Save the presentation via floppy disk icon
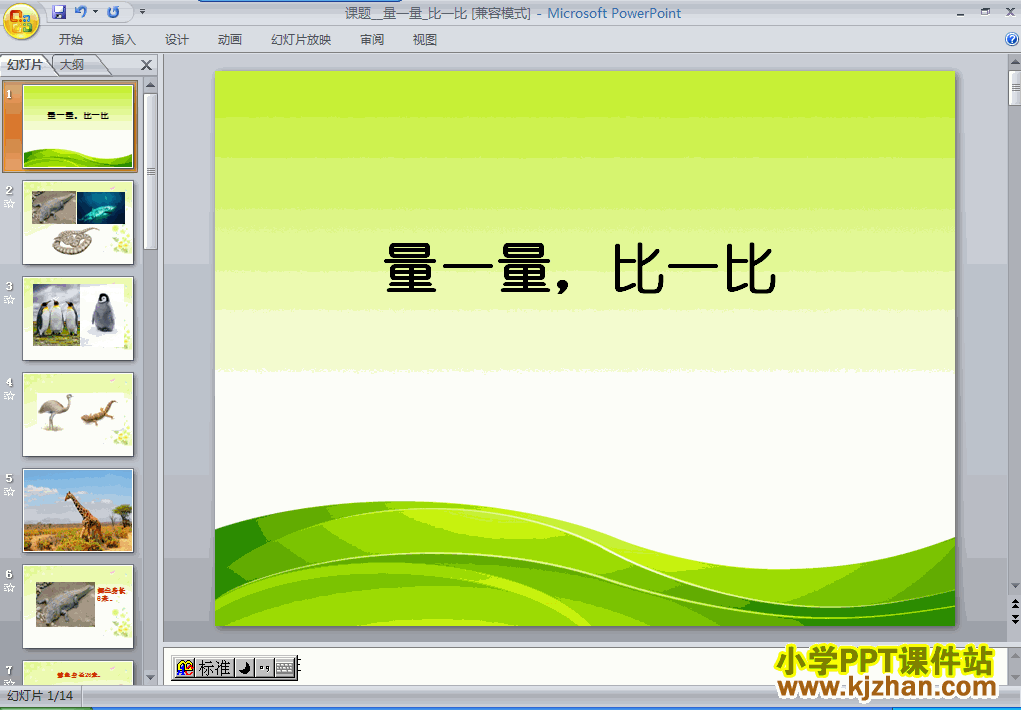The image size is (1021, 710). (59, 12)
